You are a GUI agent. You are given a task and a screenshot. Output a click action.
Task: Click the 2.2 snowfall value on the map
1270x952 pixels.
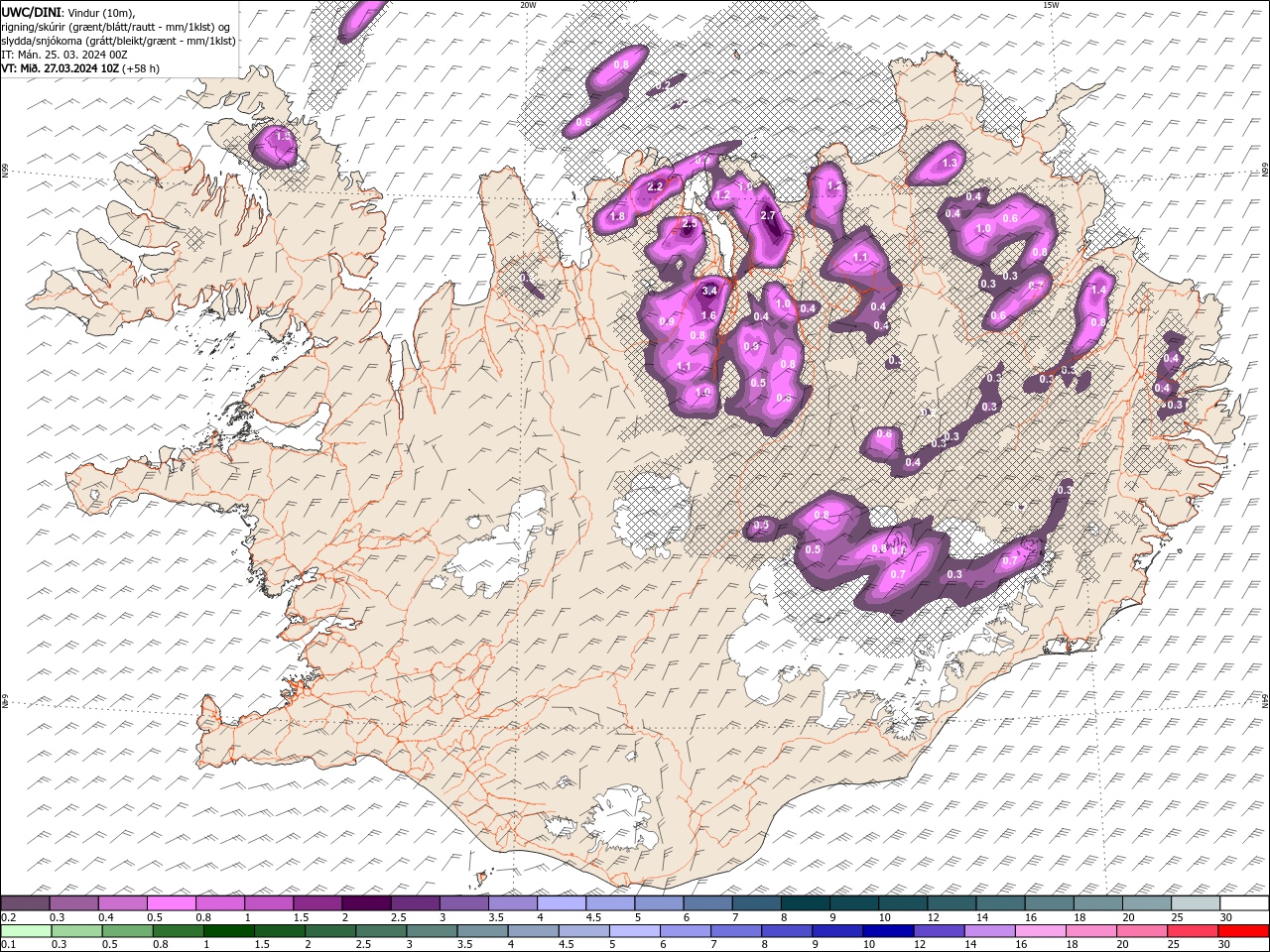pos(655,186)
